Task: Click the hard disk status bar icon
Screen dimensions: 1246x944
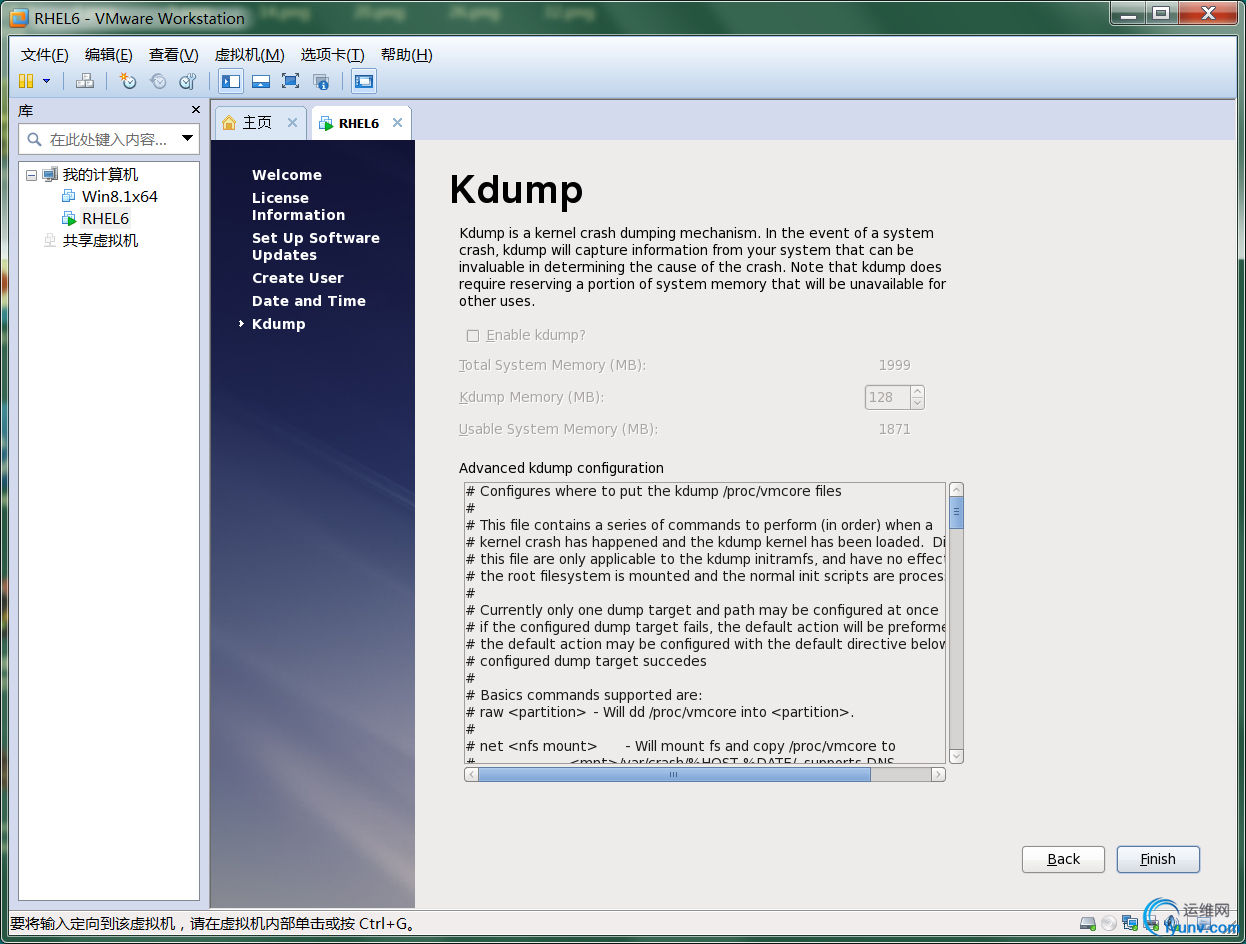Action: click(1088, 923)
